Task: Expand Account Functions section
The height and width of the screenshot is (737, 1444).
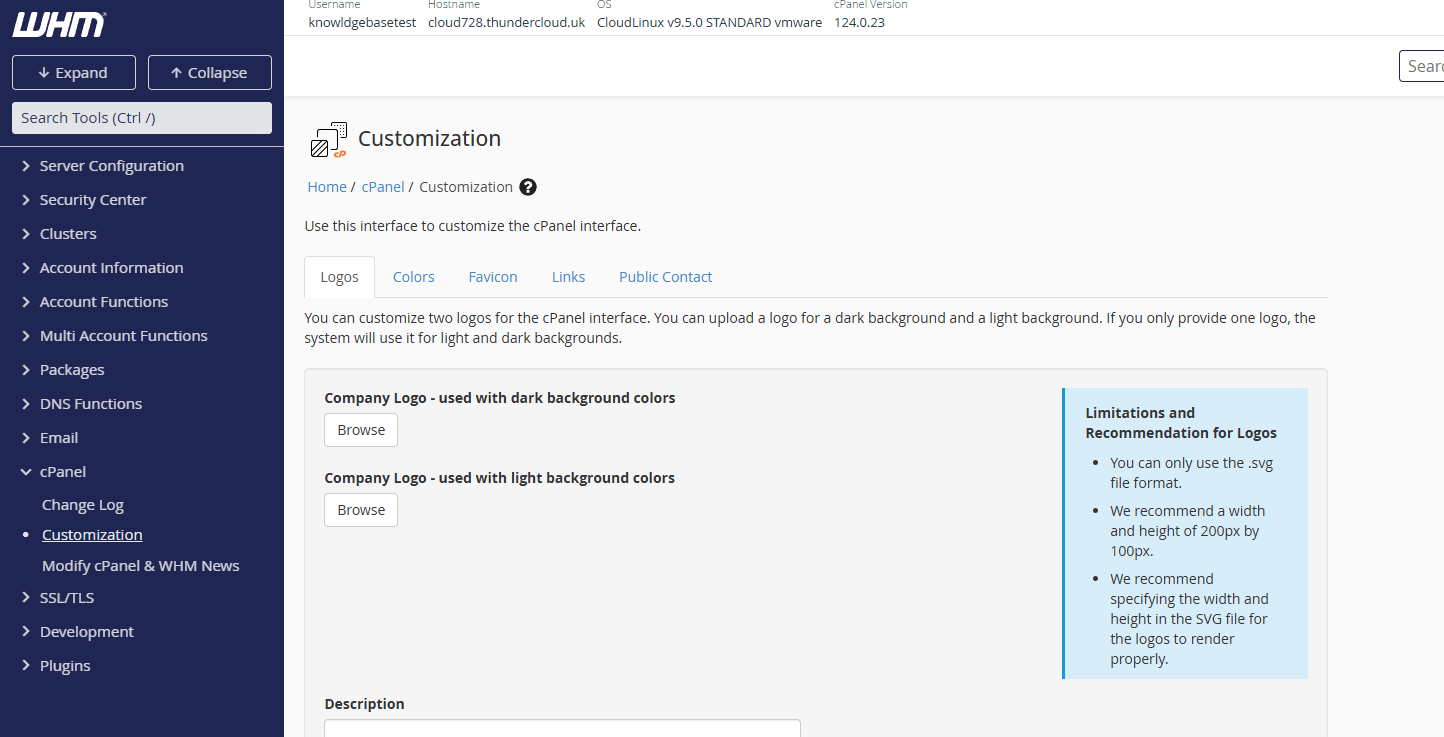Action: pyautogui.click(x=103, y=302)
